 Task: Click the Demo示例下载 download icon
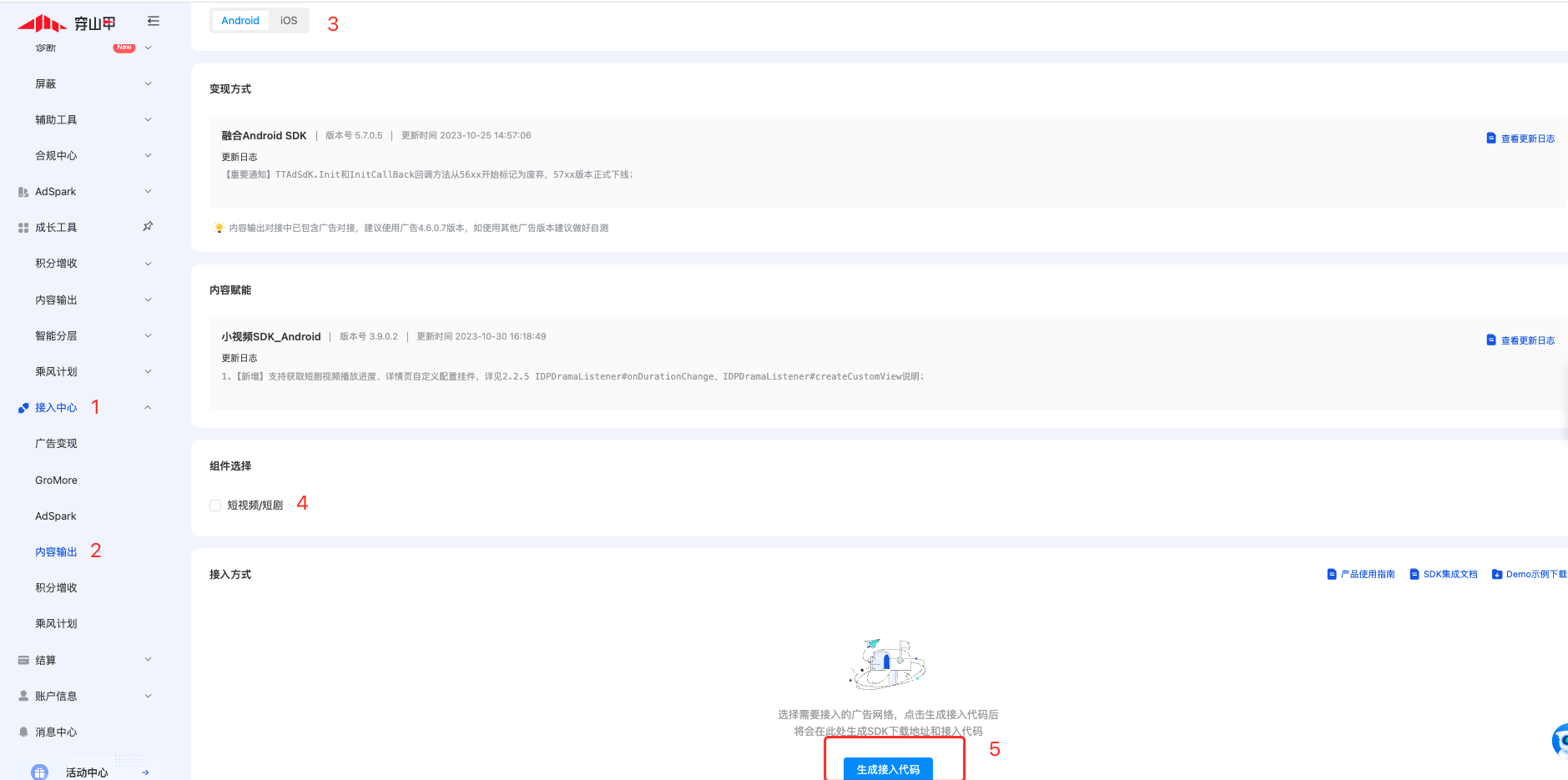(1497, 574)
